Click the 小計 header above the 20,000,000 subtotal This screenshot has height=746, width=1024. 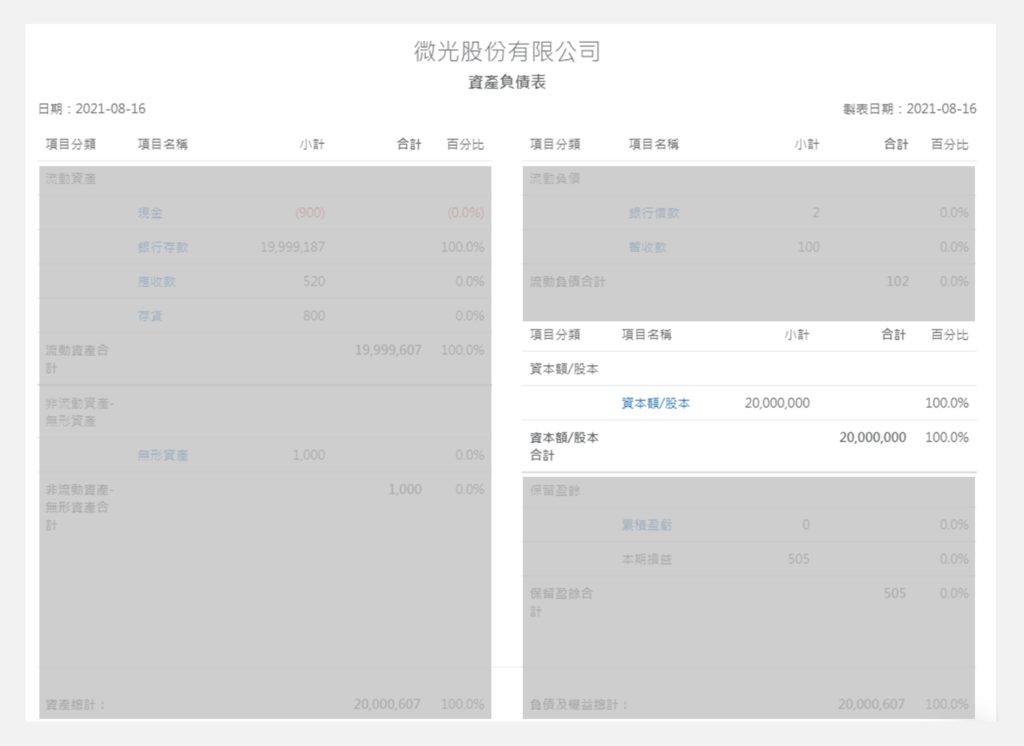pos(797,334)
